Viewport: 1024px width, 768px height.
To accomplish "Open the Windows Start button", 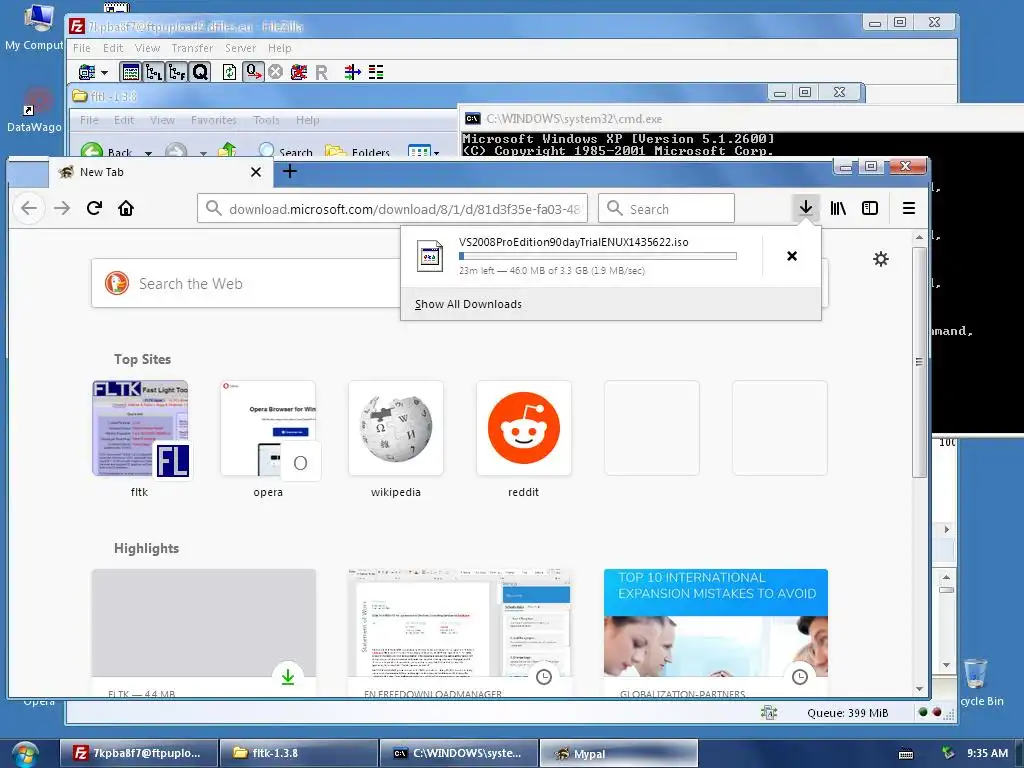I will (25, 754).
